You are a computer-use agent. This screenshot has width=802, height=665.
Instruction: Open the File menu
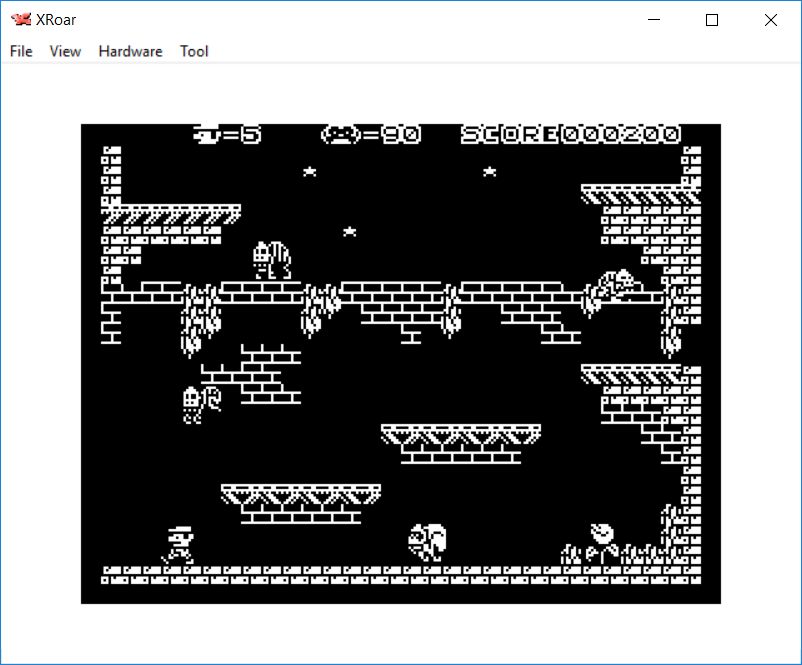coord(21,51)
